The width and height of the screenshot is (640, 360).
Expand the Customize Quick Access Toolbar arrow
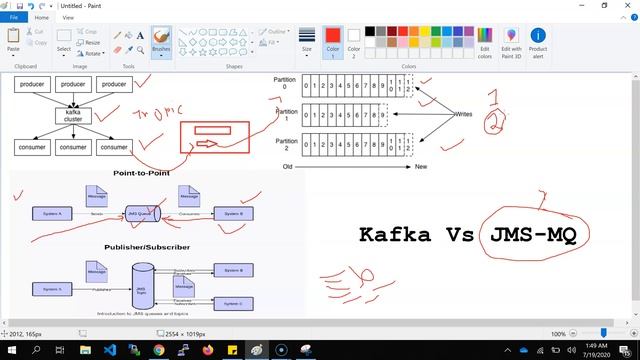pyautogui.click(x=51, y=6)
